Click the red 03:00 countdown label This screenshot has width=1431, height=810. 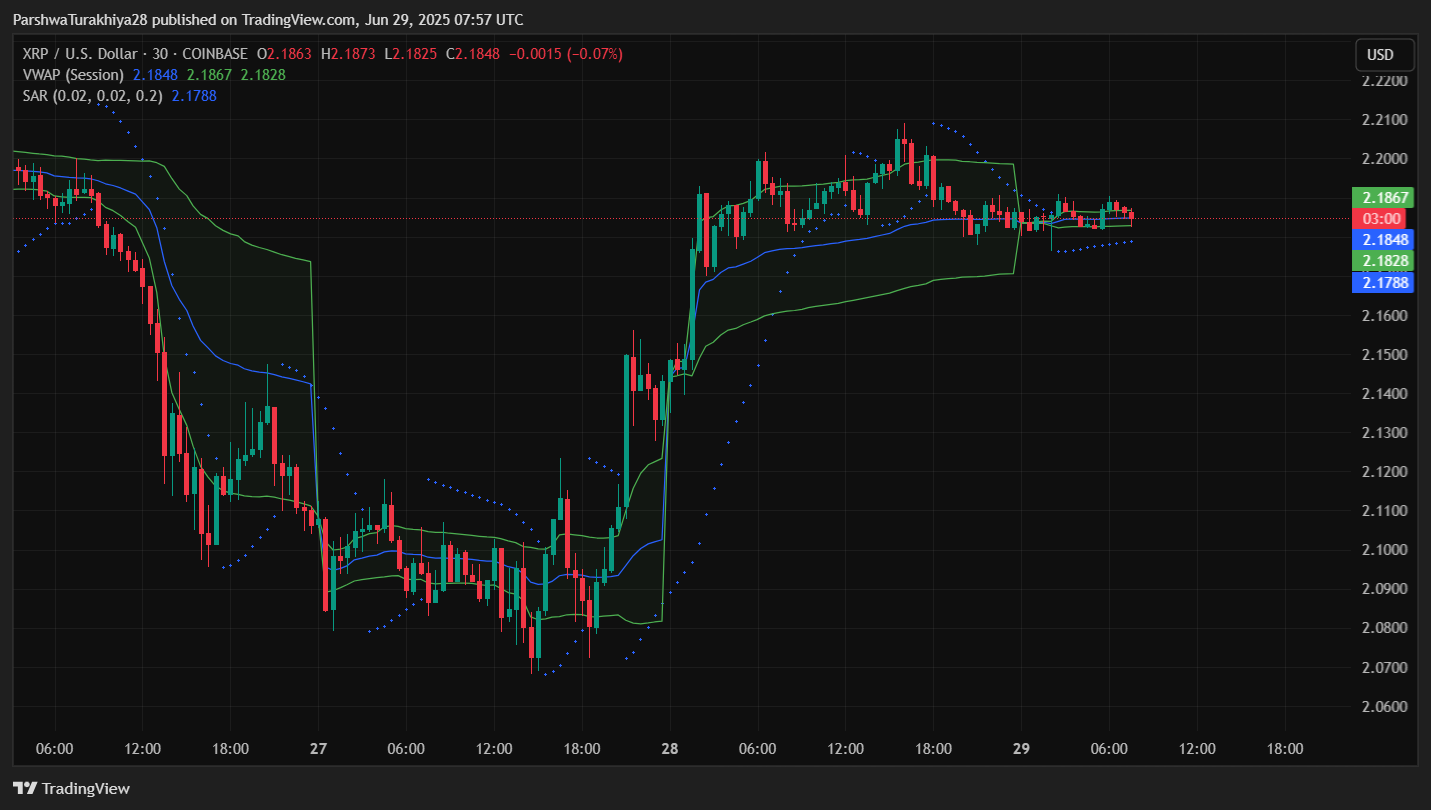tap(1380, 219)
